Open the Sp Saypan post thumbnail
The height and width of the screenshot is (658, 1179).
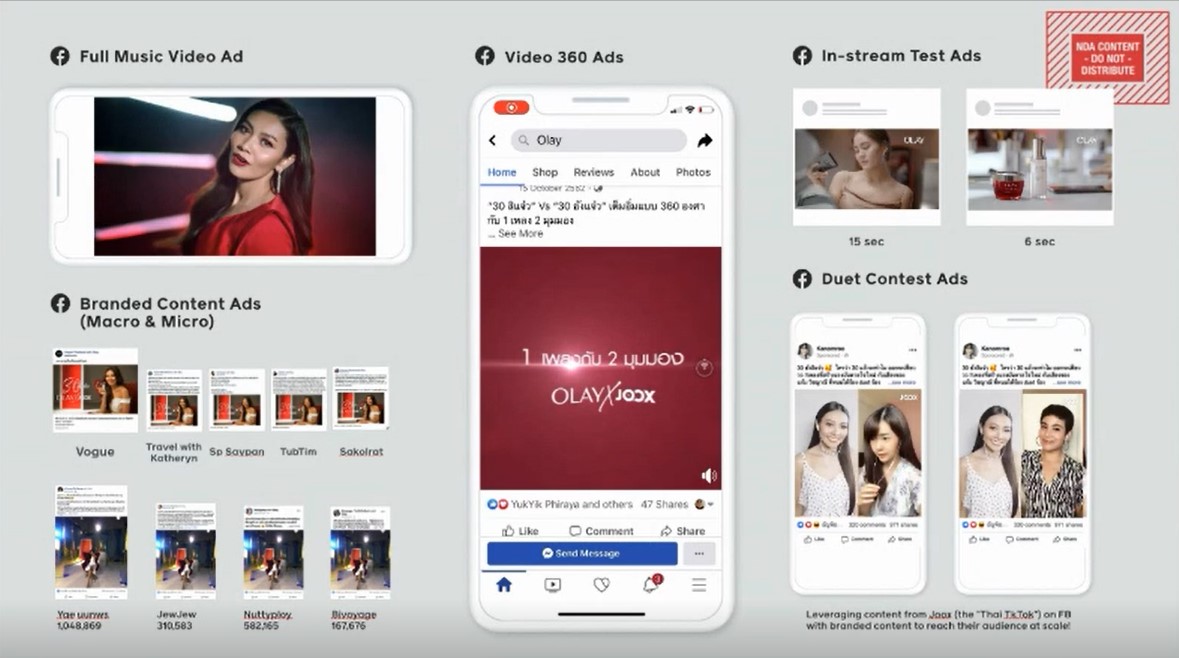pyautogui.click(x=237, y=399)
